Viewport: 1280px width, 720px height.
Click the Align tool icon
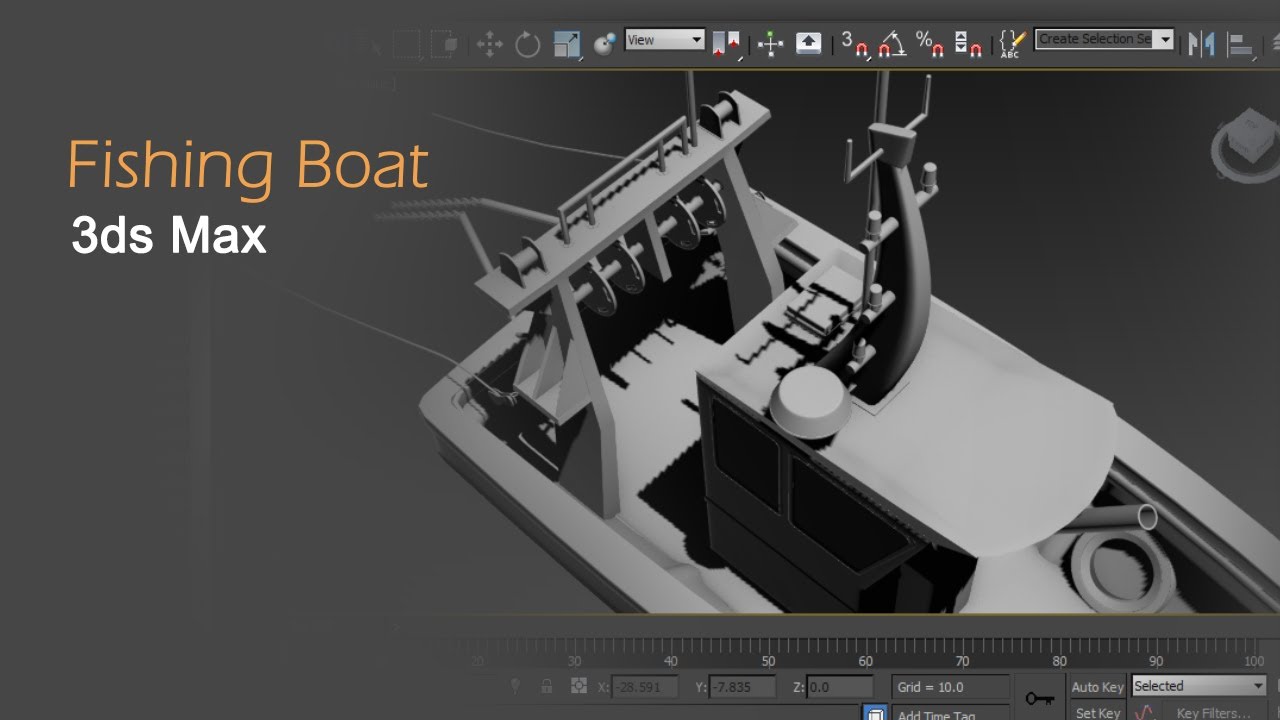pyautogui.click(x=1241, y=45)
